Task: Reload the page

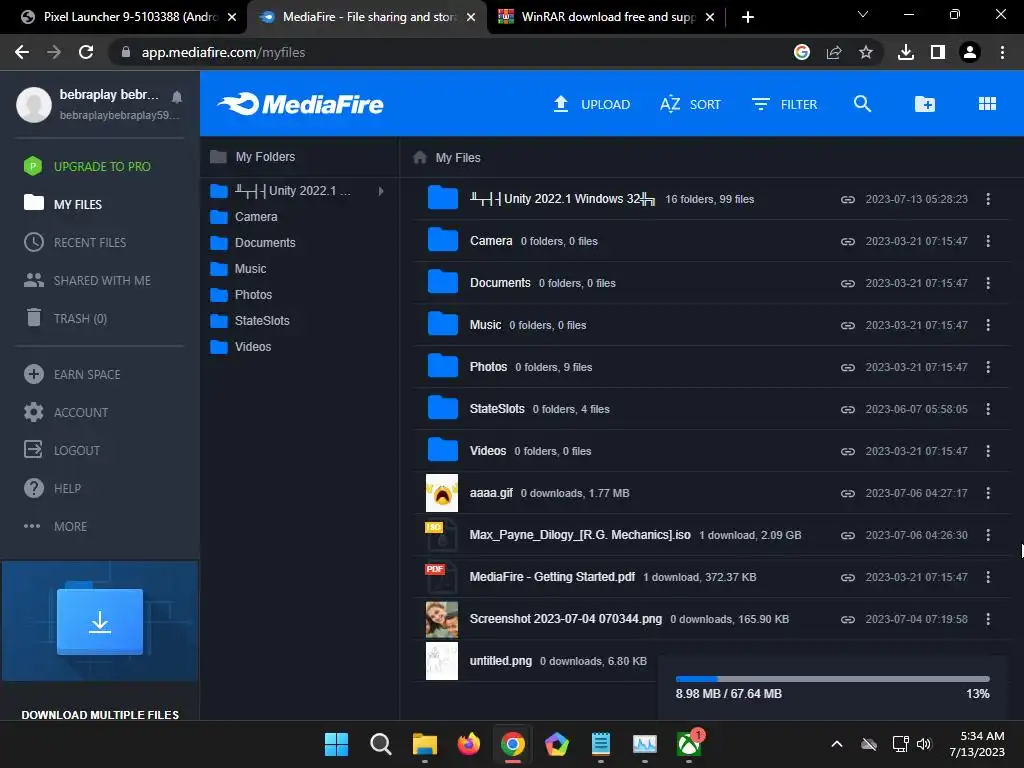Action: [x=86, y=52]
